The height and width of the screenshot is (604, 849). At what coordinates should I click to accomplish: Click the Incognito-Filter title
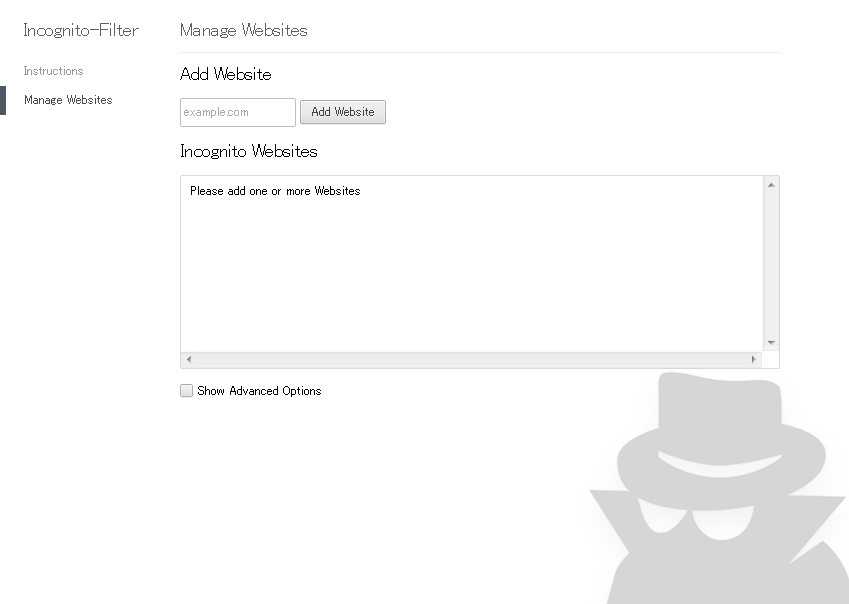[81, 30]
